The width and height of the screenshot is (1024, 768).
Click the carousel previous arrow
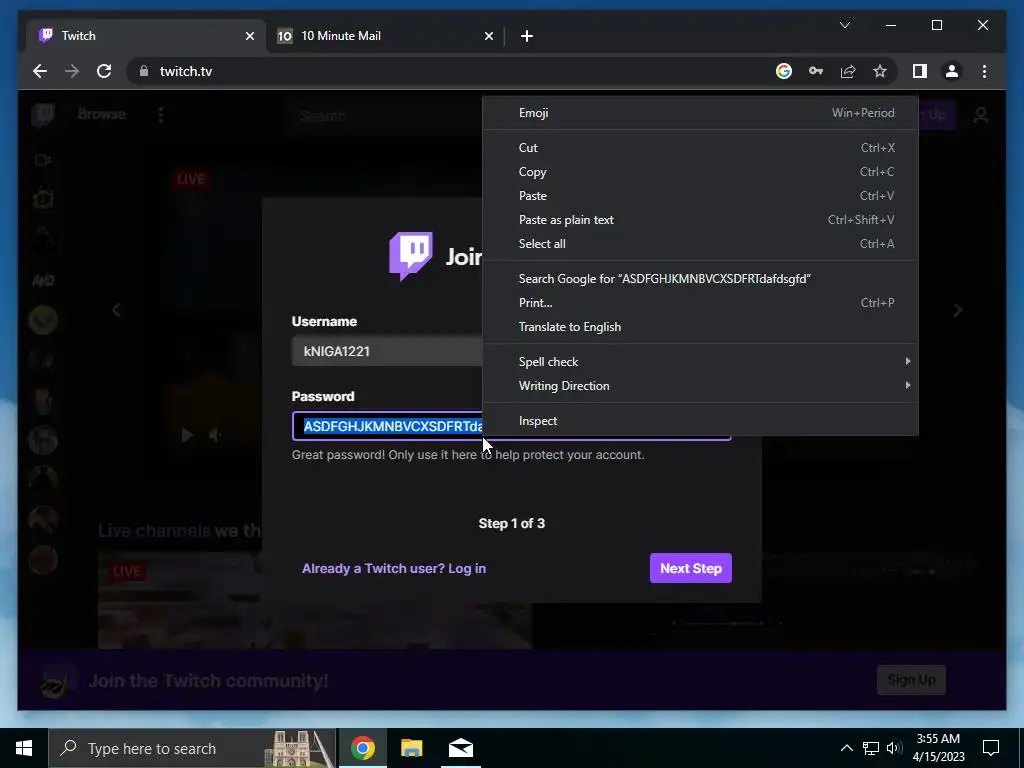(x=116, y=310)
